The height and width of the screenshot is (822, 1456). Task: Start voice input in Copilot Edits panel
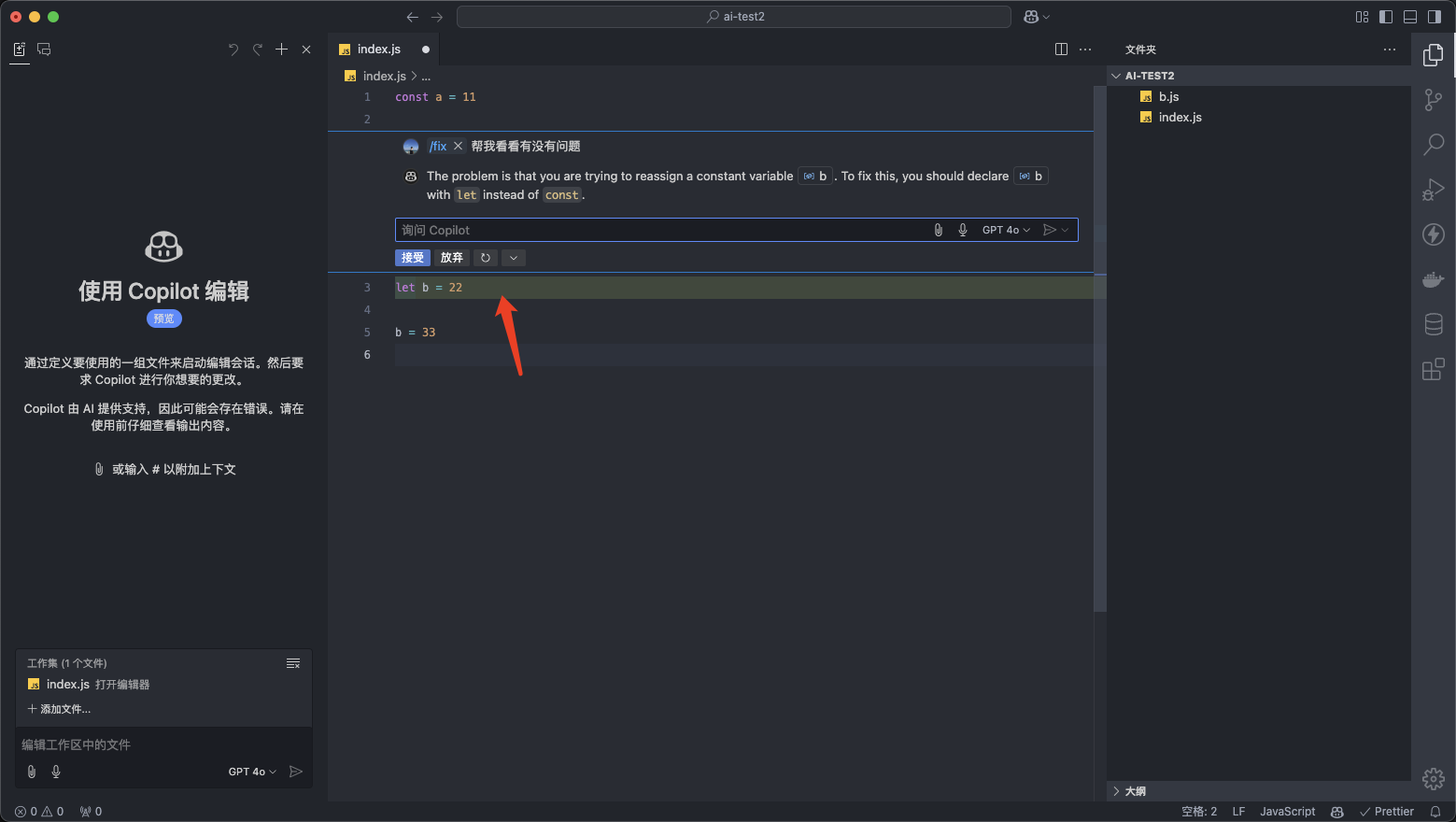[56, 772]
